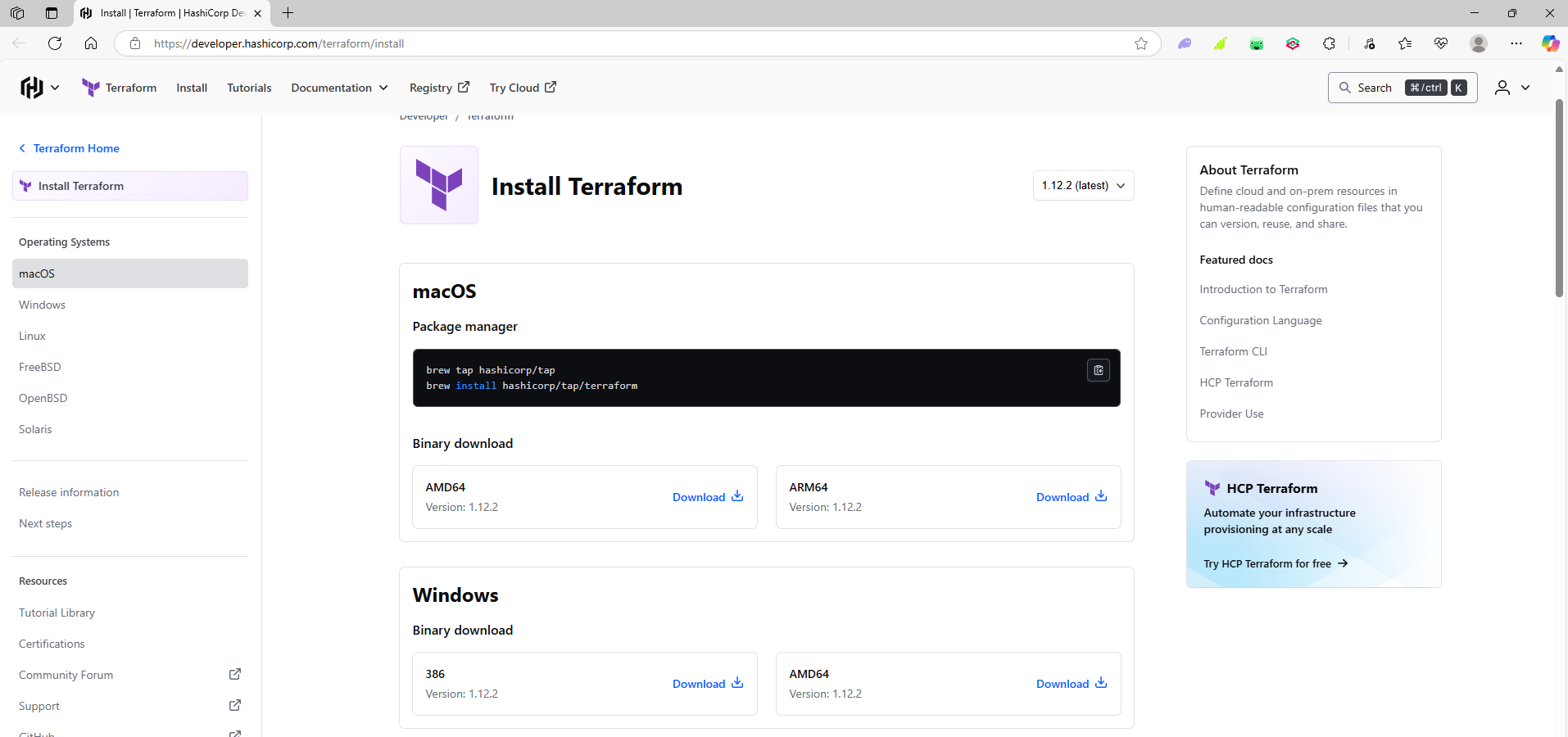Click the Install Terraform logo tile
This screenshot has width=1568, height=737.
[x=439, y=185]
